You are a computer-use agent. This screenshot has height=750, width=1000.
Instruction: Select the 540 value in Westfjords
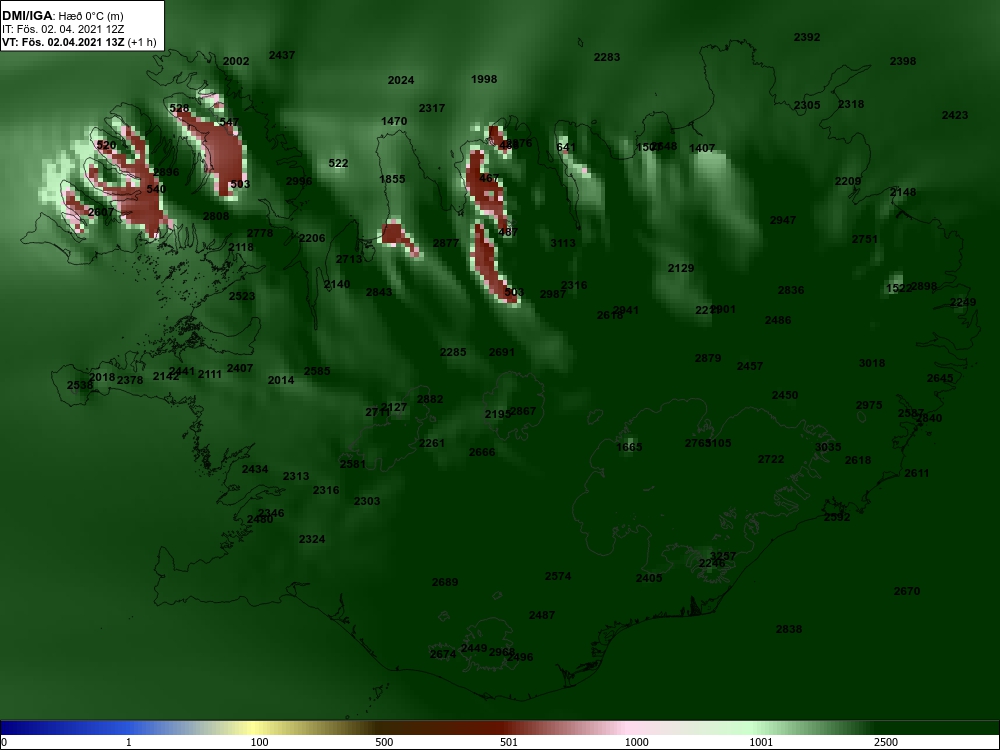(x=156, y=189)
